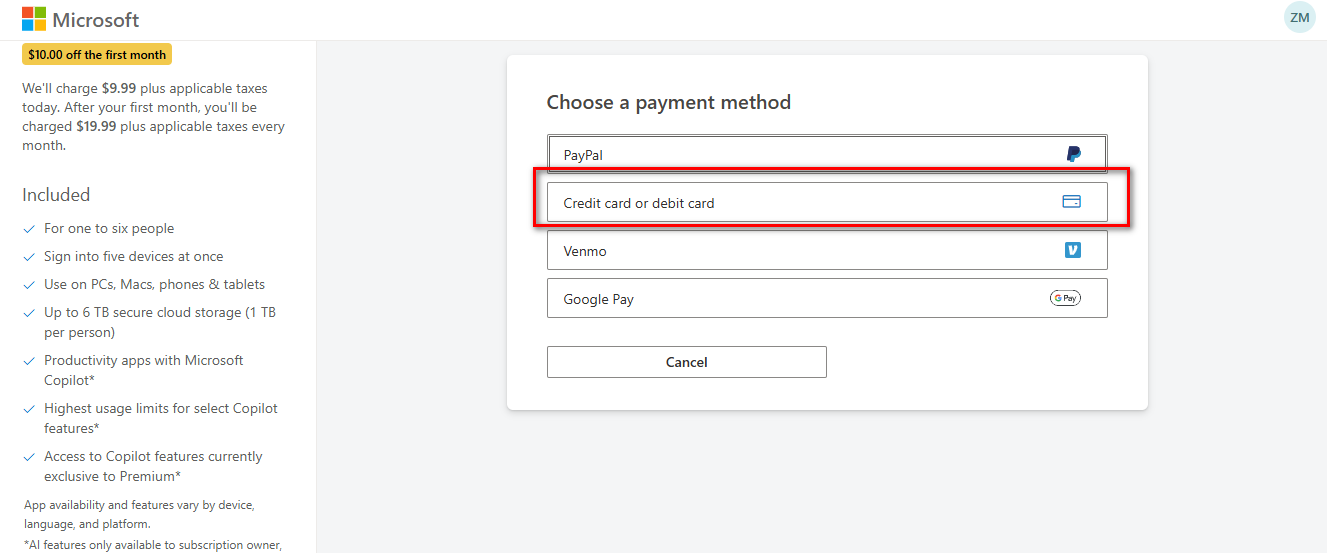Screen dimensions: 1327x553
Task: Click the credit card icon
Action: coord(1071,202)
